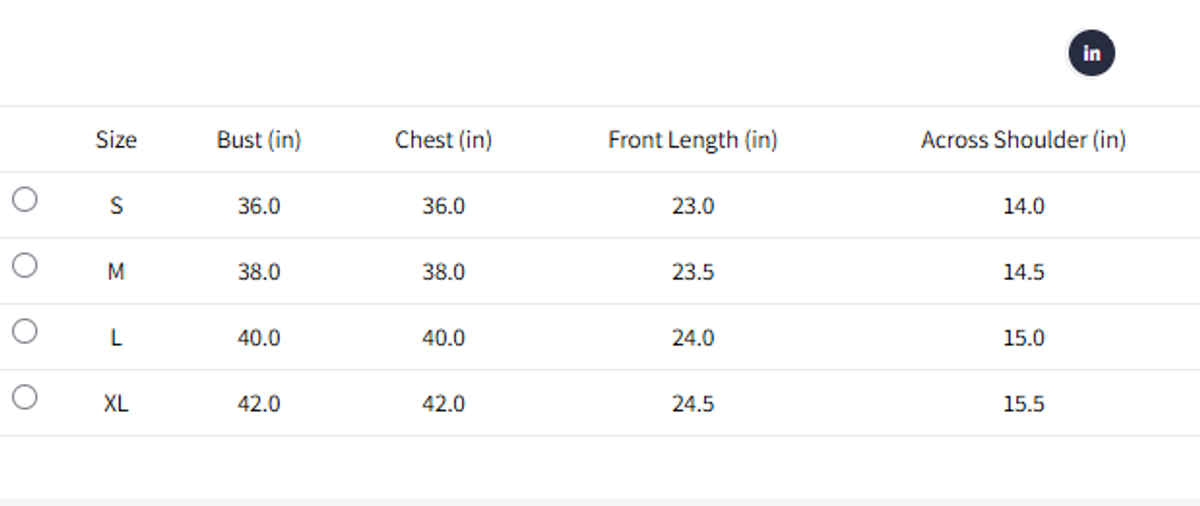Choose the size M radio button
The image size is (1200, 506).
click(x=25, y=265)
